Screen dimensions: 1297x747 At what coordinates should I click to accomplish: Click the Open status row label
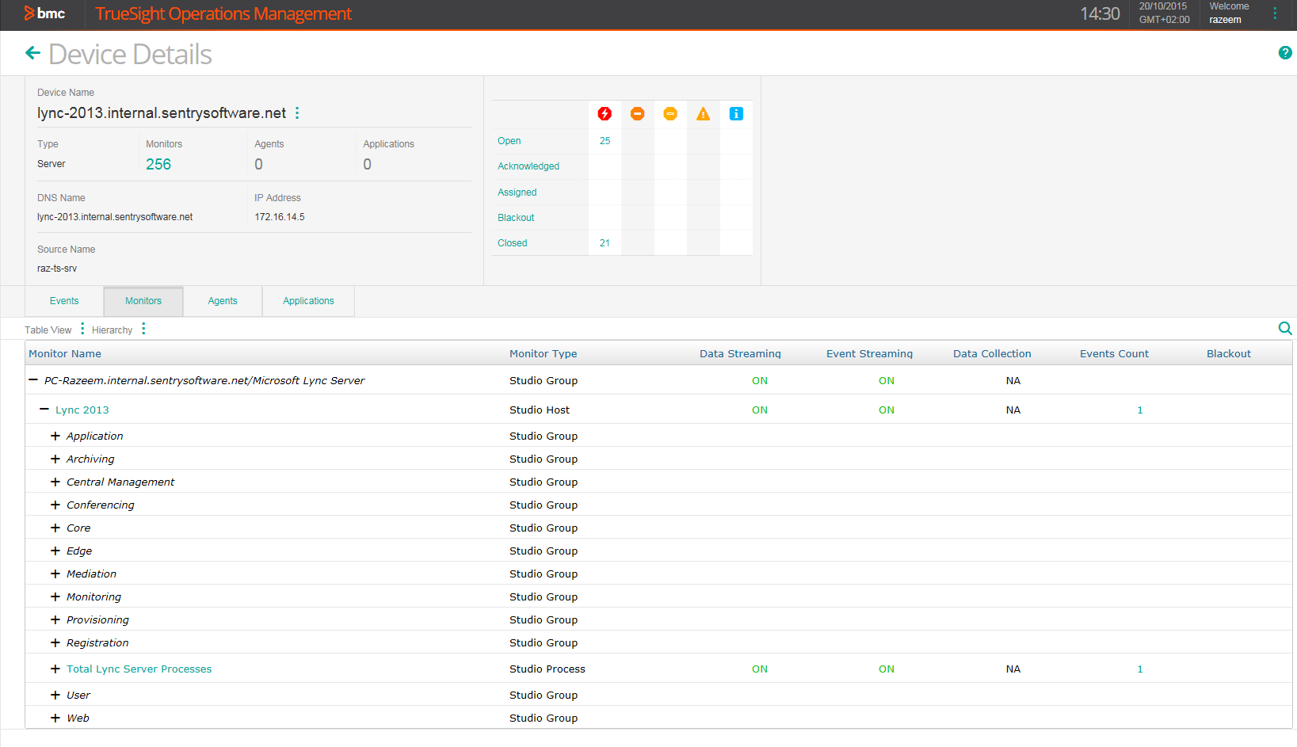click(x=509, y=141)
